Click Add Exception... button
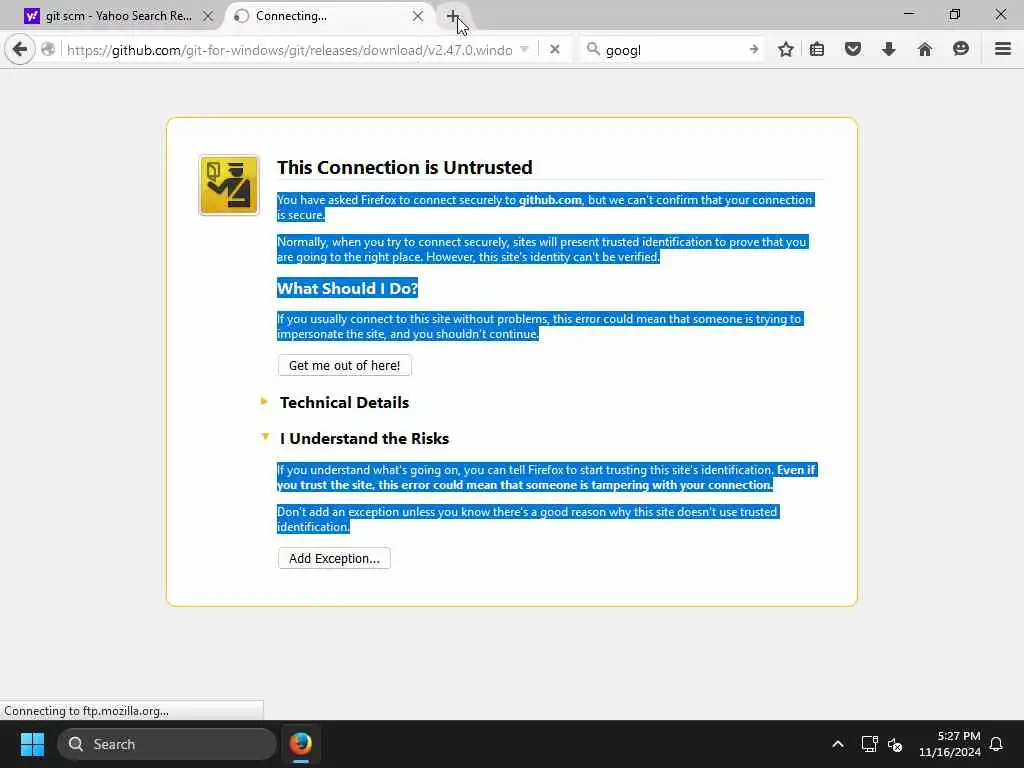The image size is (1024, 768). pyautogui.click(x=334, y=558)
